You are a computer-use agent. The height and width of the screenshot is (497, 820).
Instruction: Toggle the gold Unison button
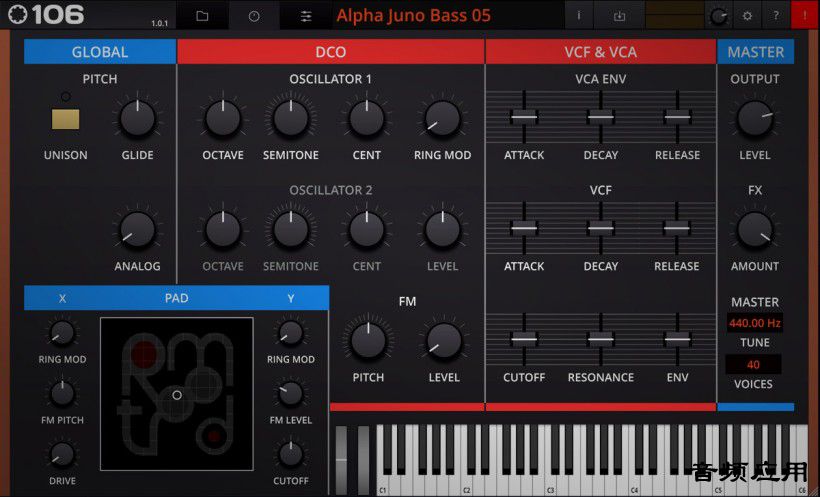(x=65, y=119)
